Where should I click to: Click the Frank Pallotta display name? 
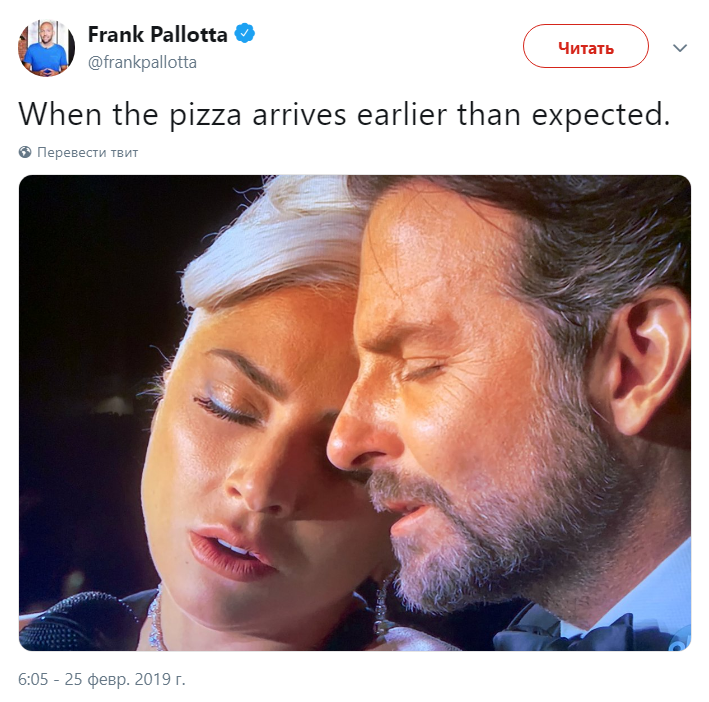point(157,34)
